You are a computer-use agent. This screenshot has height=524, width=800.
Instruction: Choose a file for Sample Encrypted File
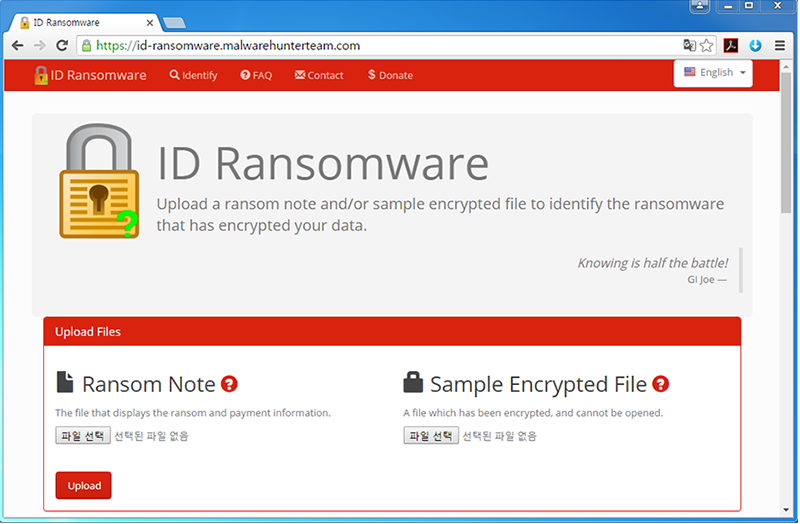click(x=431, y=435)
